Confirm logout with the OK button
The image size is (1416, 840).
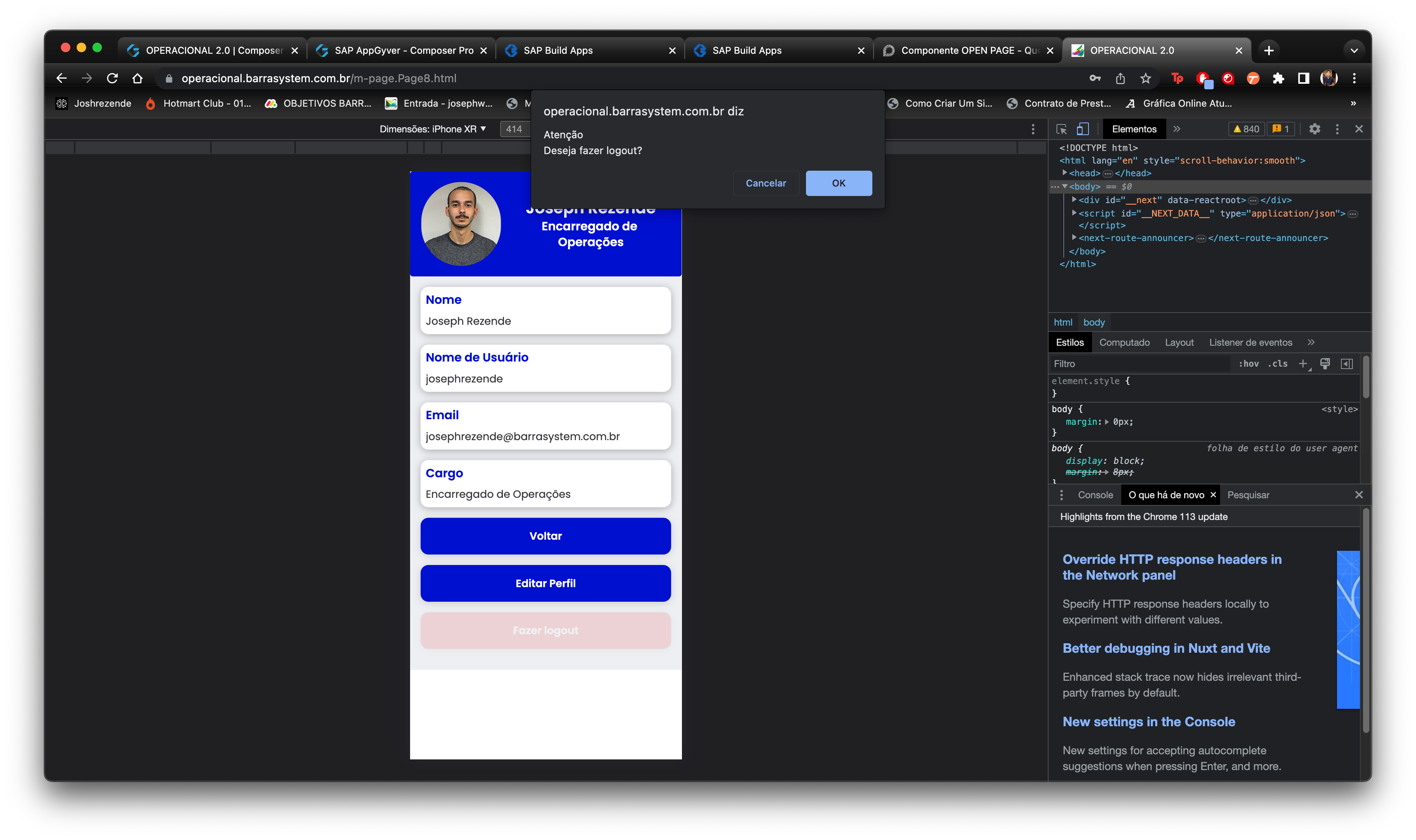click(x=838, y=183)
